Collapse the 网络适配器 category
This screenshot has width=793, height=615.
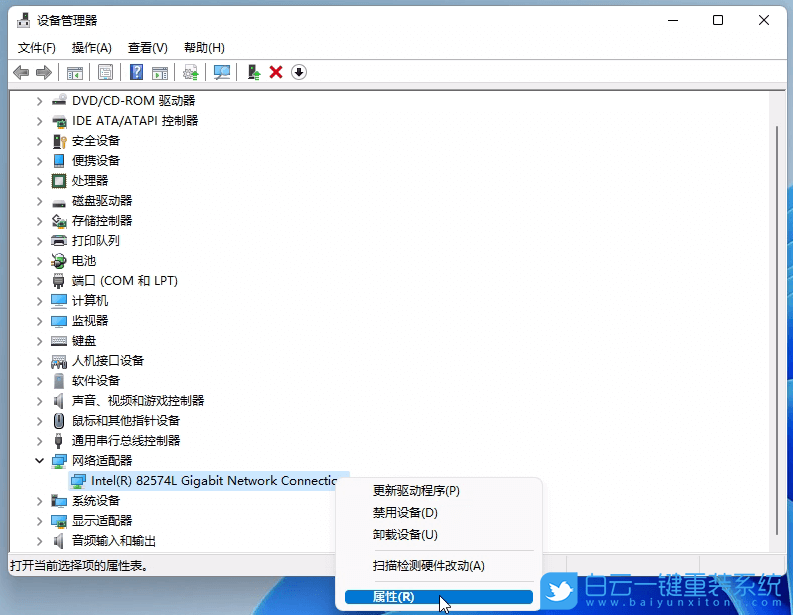pyautogui.click(x=39, y=461)
